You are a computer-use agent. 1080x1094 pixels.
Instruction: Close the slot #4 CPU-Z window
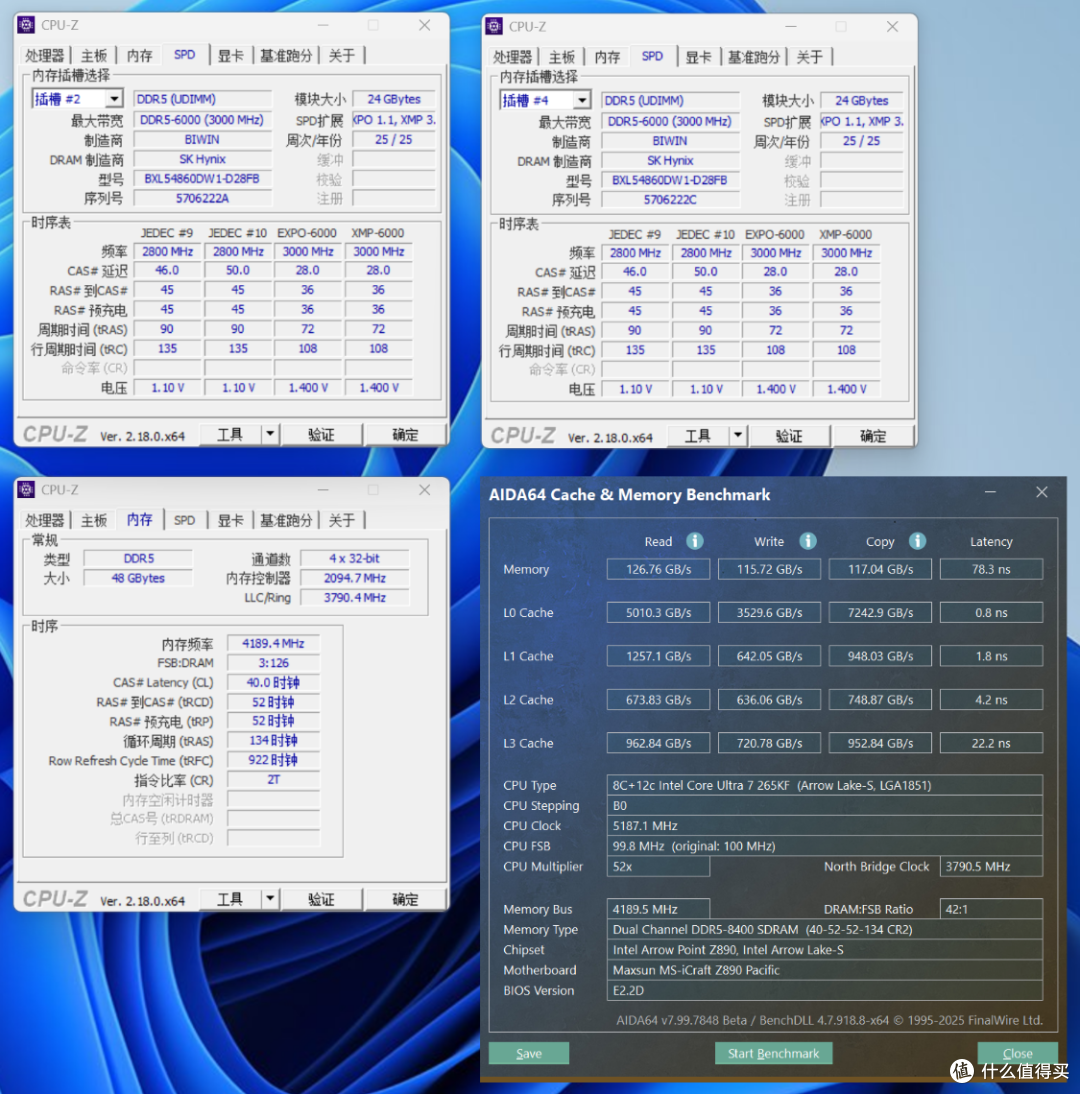click(x=892, y=27)
